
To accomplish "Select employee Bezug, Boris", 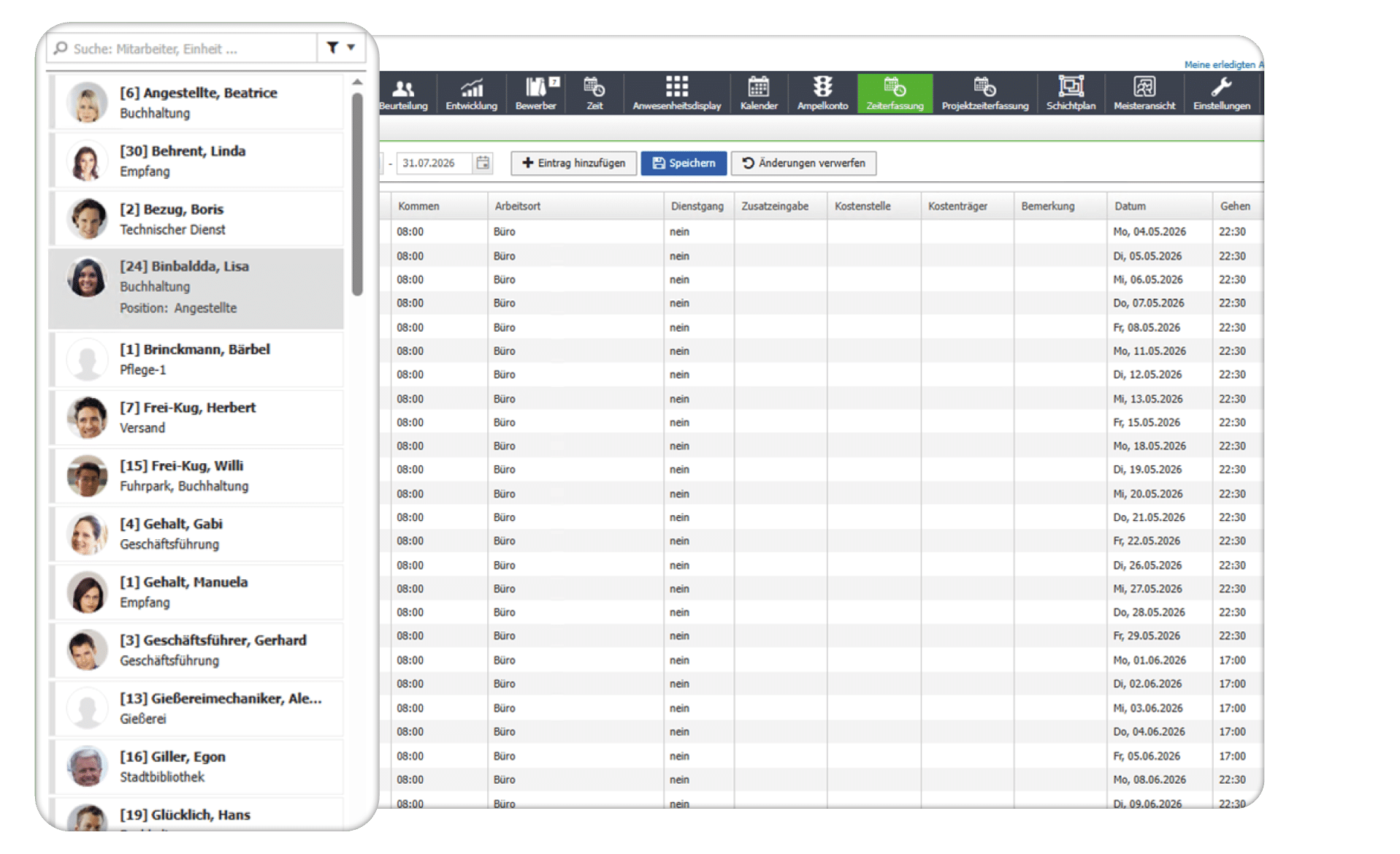I will click(x=196, y=218).
